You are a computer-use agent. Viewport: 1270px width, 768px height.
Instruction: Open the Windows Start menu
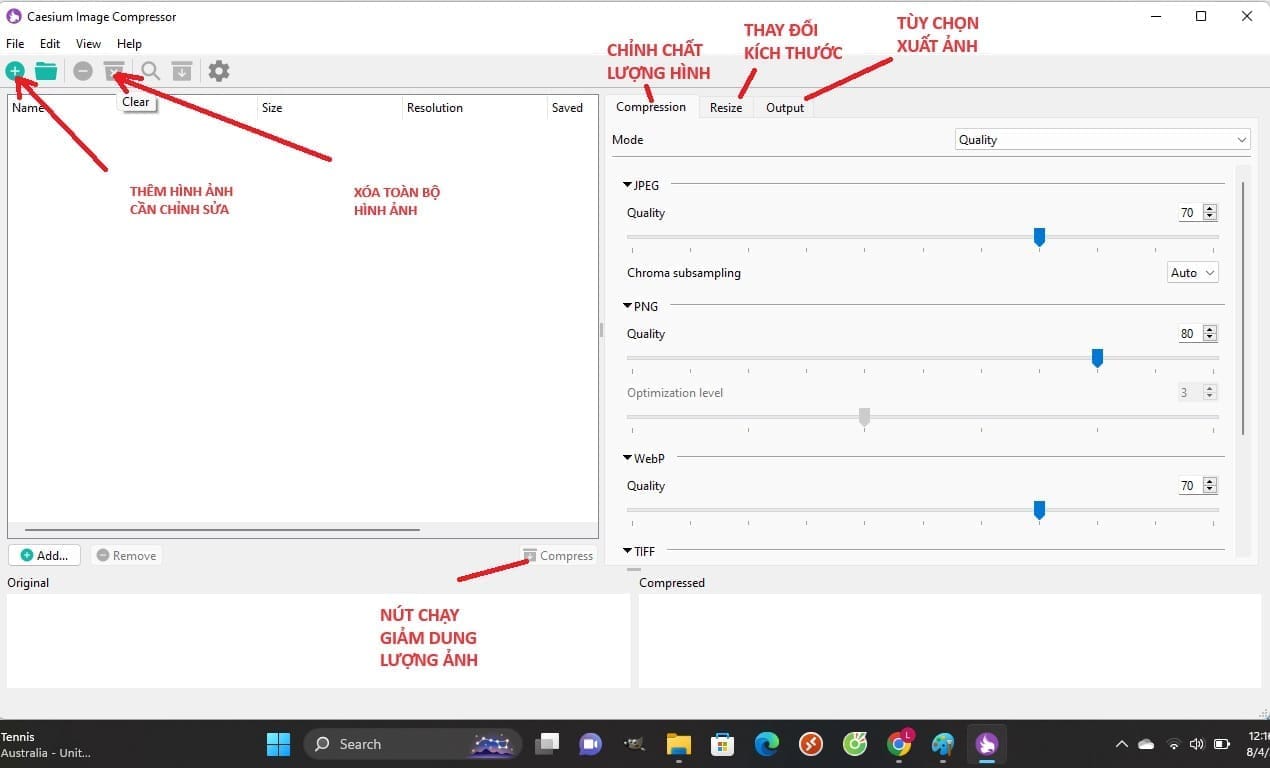click(278, 744)
